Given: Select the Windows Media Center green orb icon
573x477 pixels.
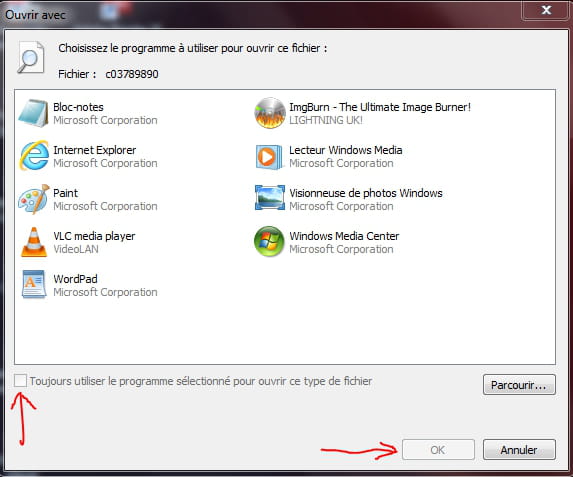Looking at the screenshot, I should 269,242.
